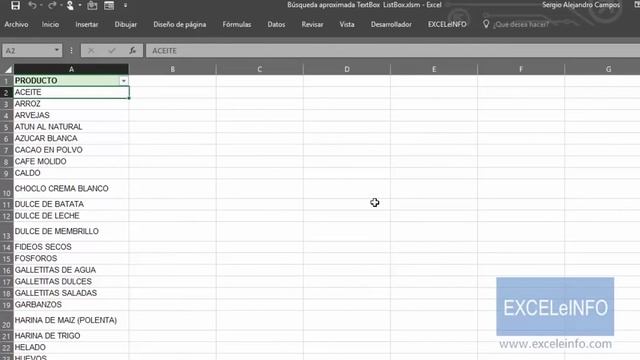The height and width of the screenshot is (360, 640).
Task: Select column A header
Action: (x=71, y=69)
